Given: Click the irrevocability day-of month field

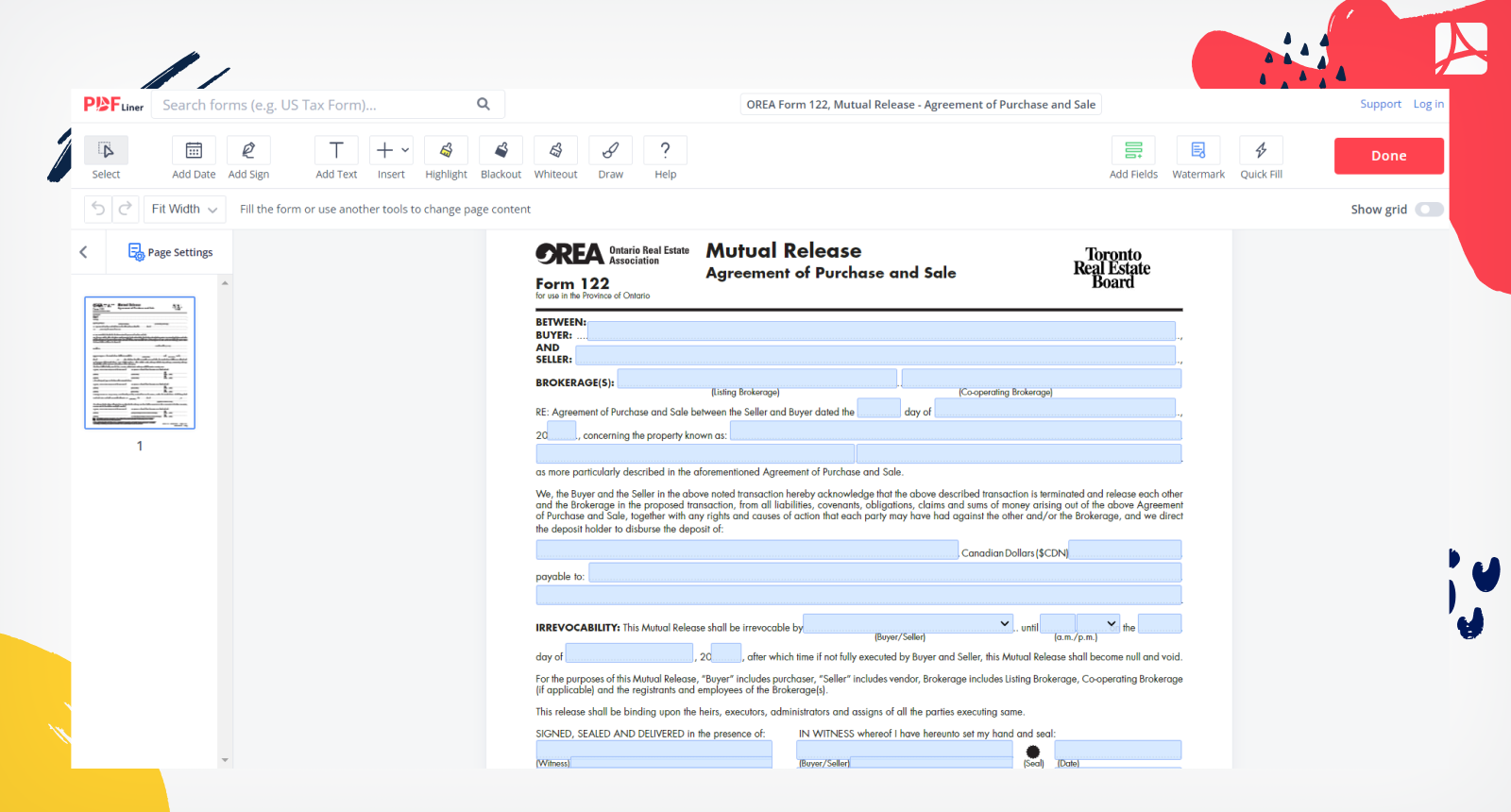Looking at the screenshot, I should click(629, 653).
